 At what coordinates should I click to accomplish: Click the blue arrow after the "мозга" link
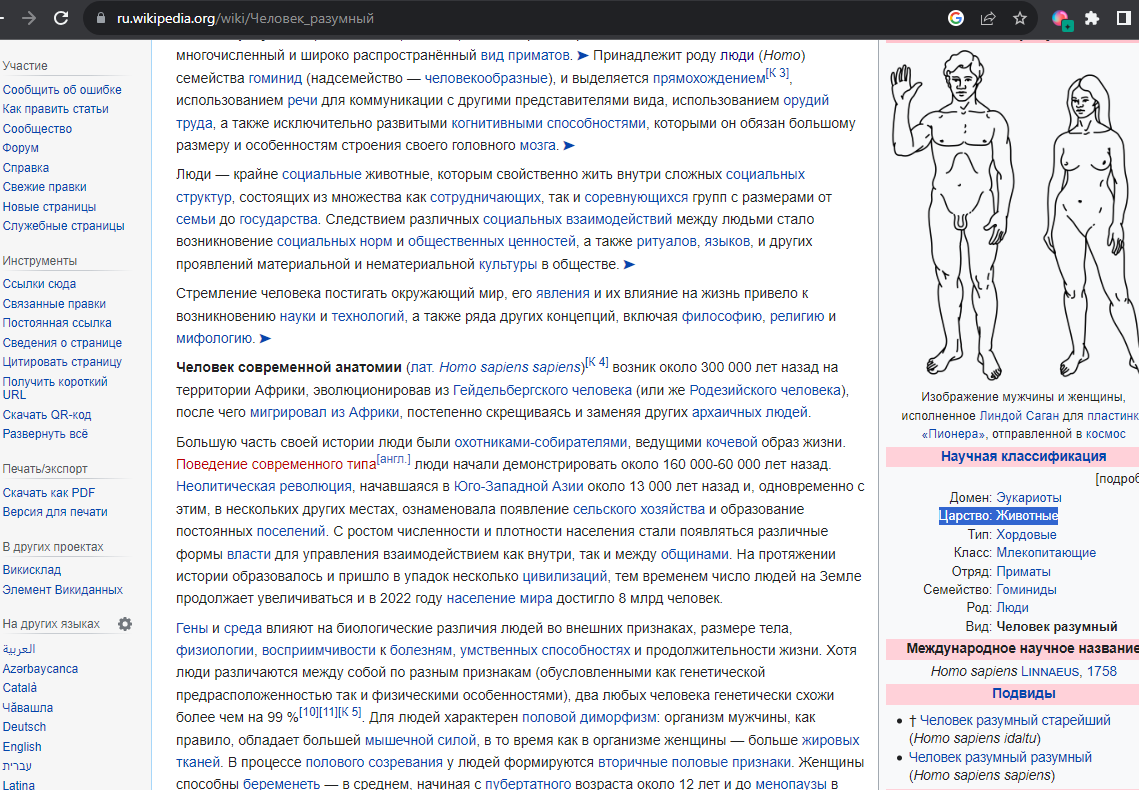pyautogui.click(x=569, y=145)
